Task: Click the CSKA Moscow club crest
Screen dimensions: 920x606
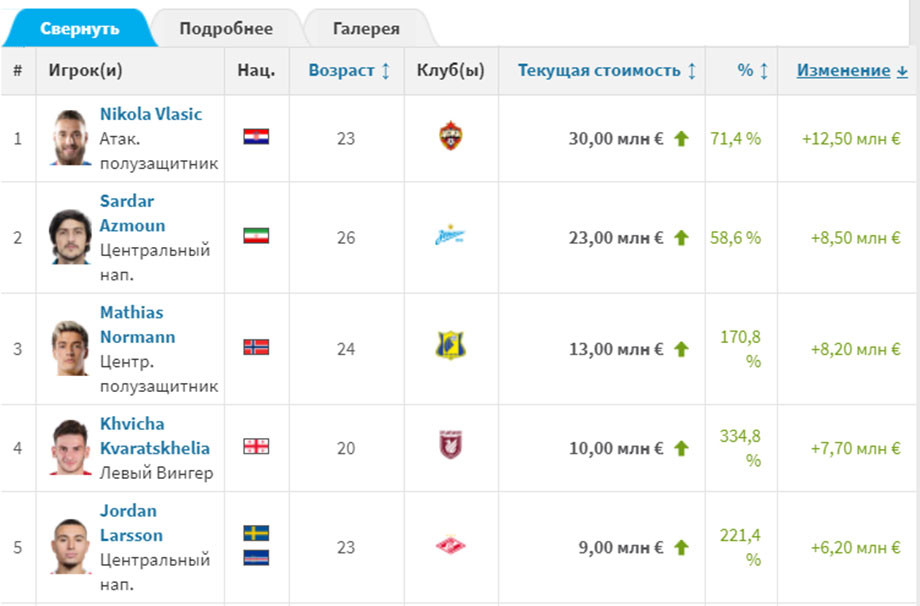Action: tap(451, 136)
